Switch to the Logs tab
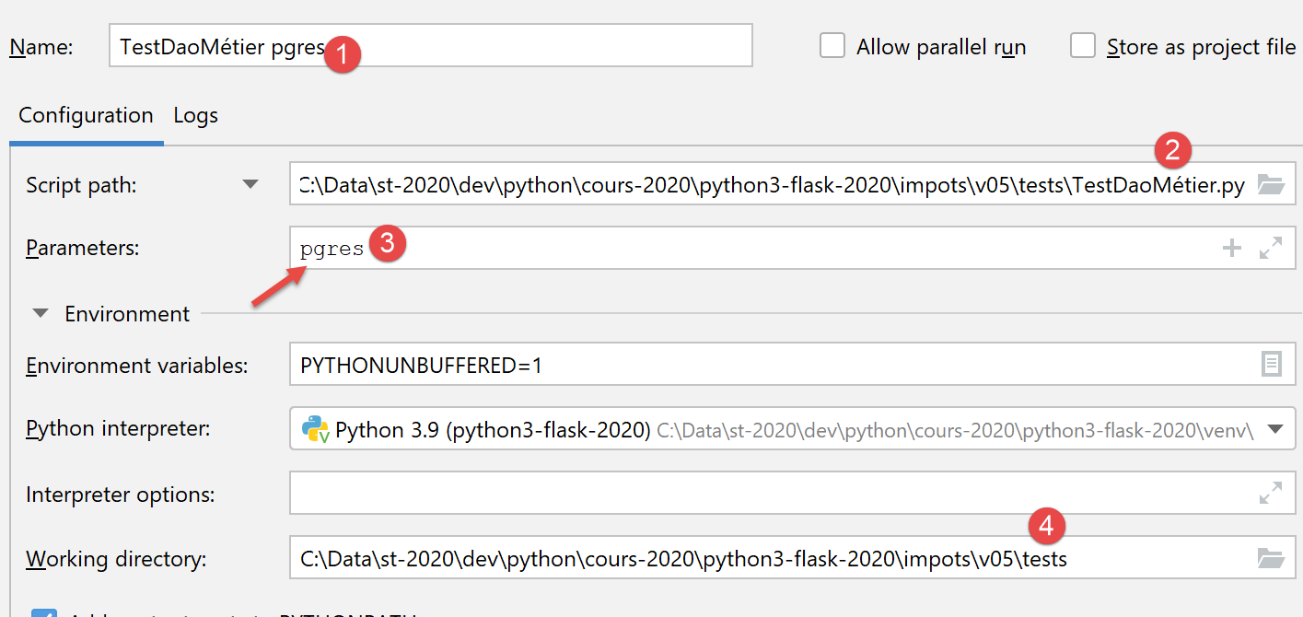Viewport: 1303px width, 617px height. pyautogui.click(x=195, y=115)
